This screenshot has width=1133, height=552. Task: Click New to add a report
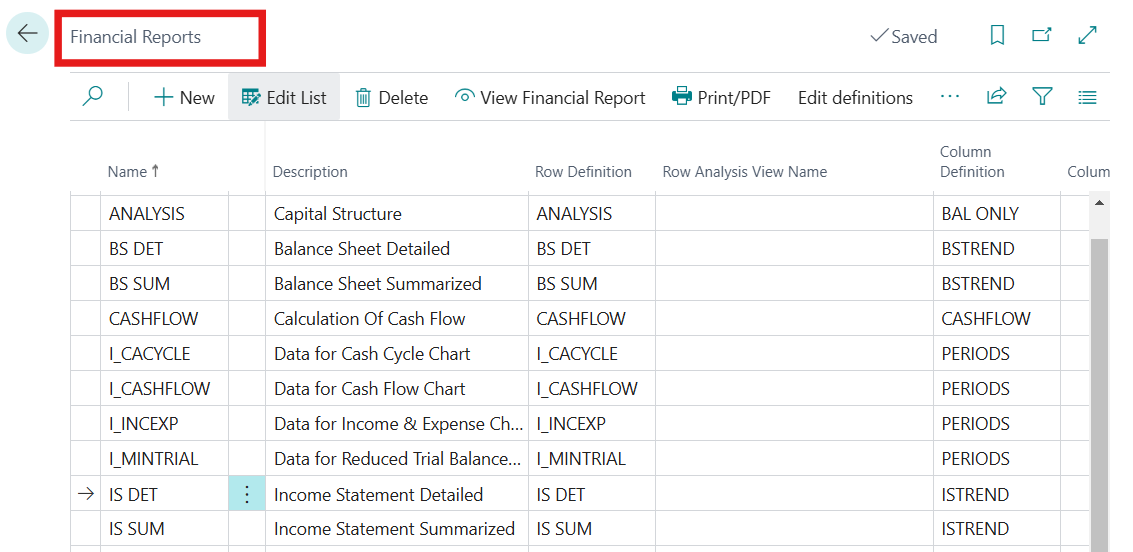pyautogui.click(x=184, y=97)
